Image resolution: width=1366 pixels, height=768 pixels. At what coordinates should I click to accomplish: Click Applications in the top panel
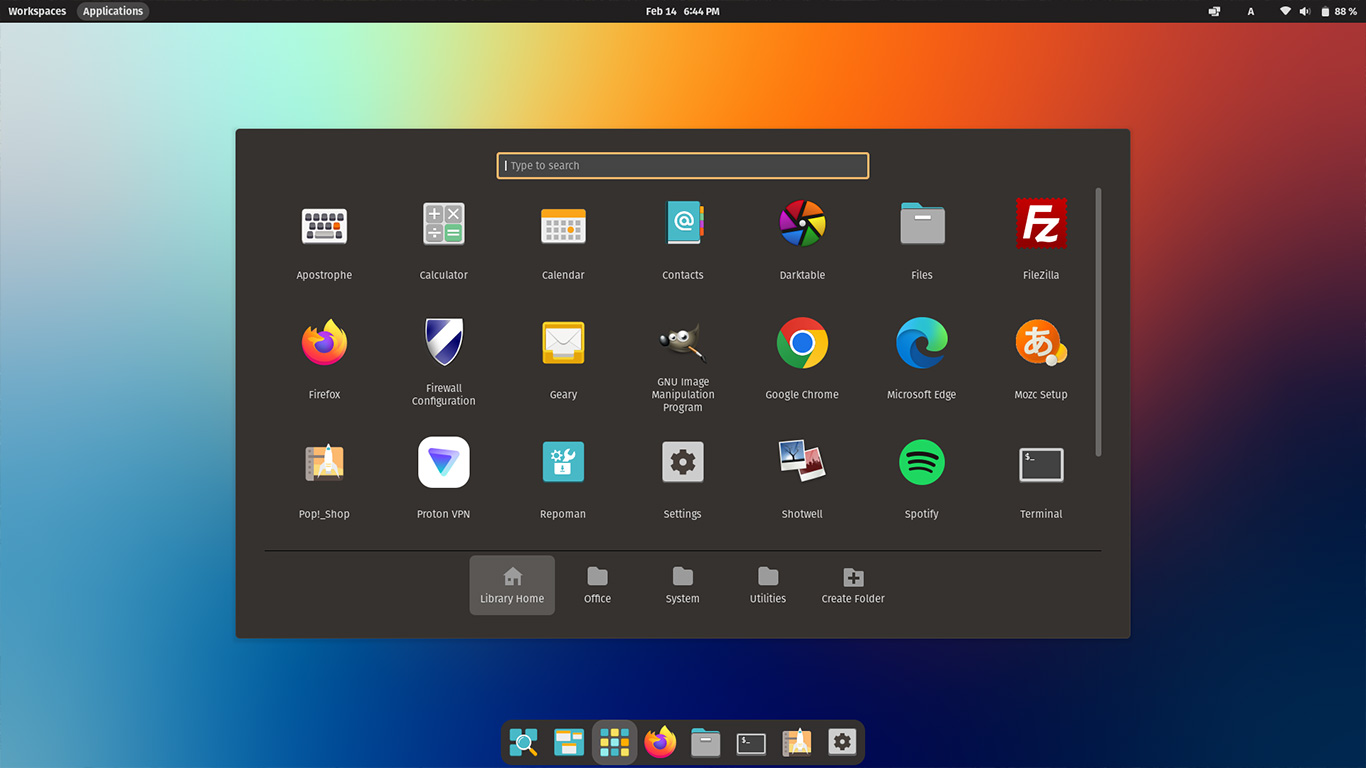[113, 11]
